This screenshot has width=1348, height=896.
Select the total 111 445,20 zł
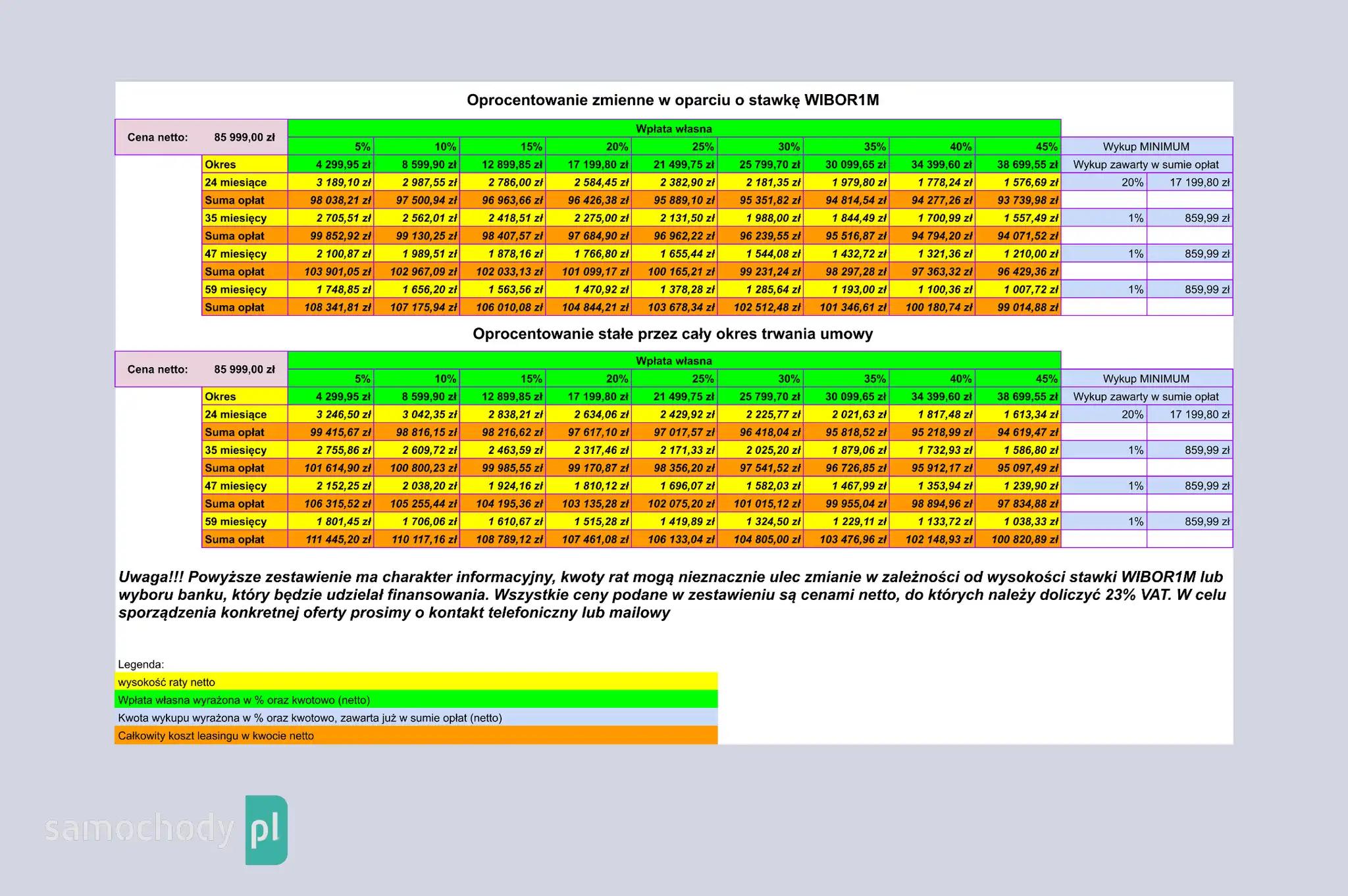pyautogui.click(x=331, y=539)
